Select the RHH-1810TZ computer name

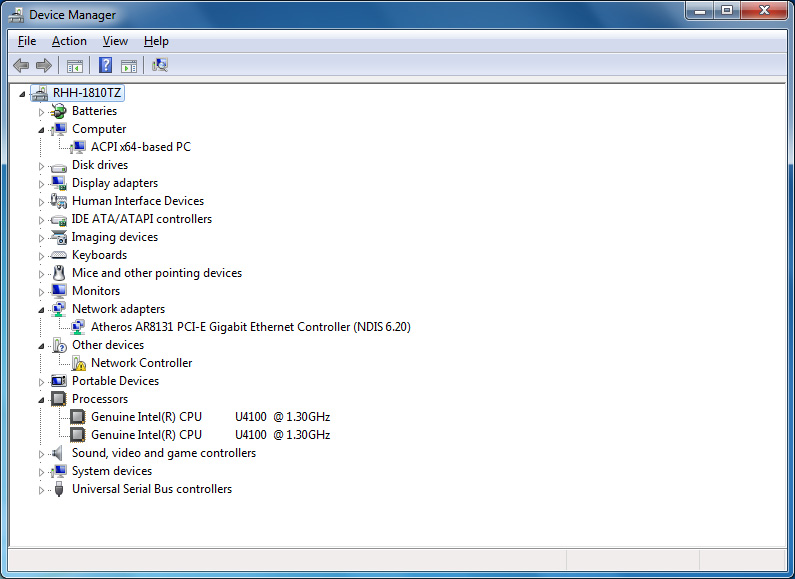pyautogui.click(x=87, y=93)
